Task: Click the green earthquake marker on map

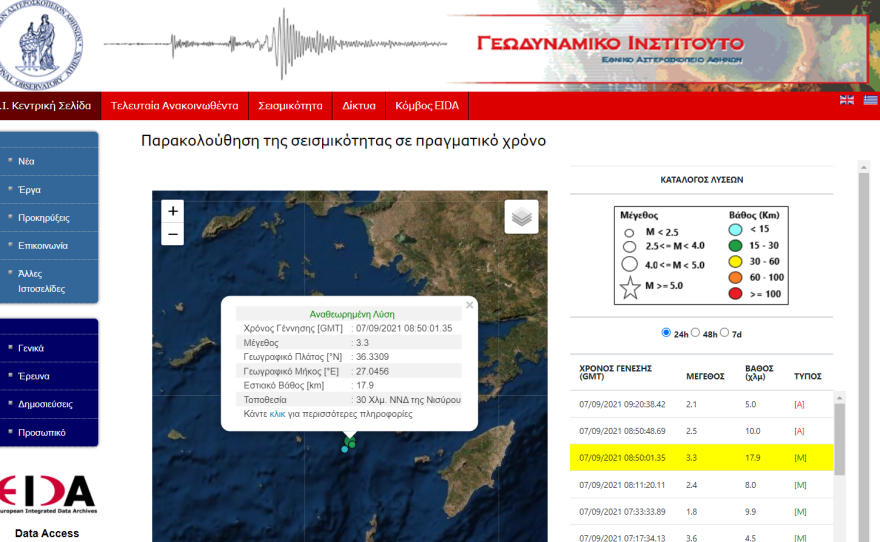Action: point(351,443)
